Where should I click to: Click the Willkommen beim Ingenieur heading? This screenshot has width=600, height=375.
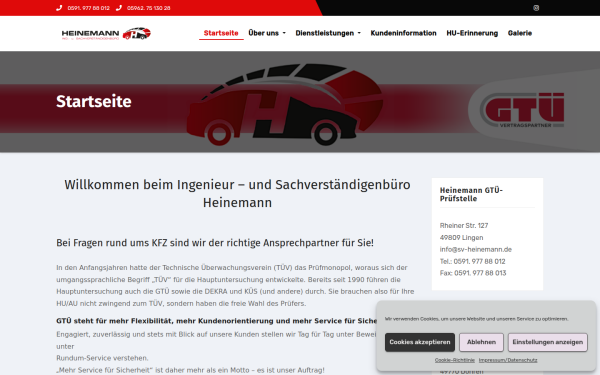tap(237, 193)
